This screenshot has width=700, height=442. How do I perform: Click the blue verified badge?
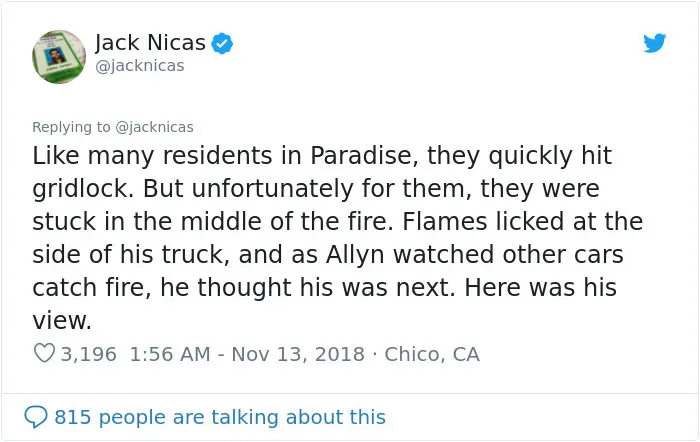tap(221, 43)
